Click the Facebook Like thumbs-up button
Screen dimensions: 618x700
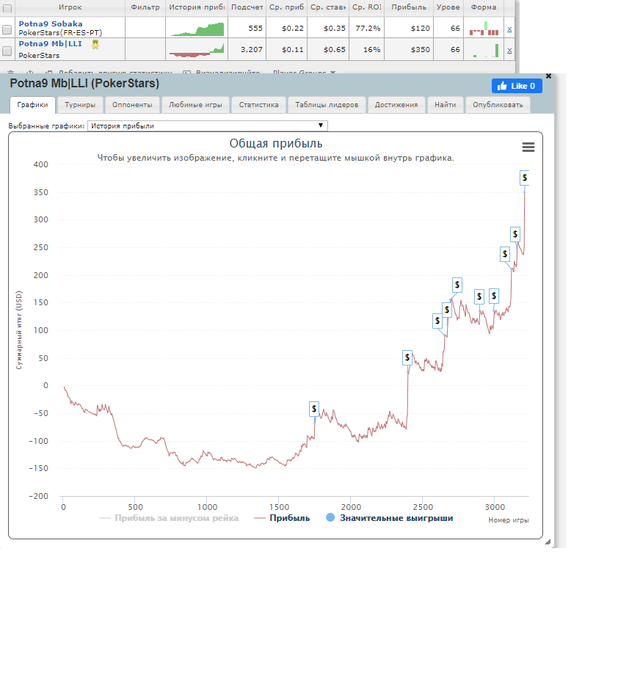pos(517,86)
